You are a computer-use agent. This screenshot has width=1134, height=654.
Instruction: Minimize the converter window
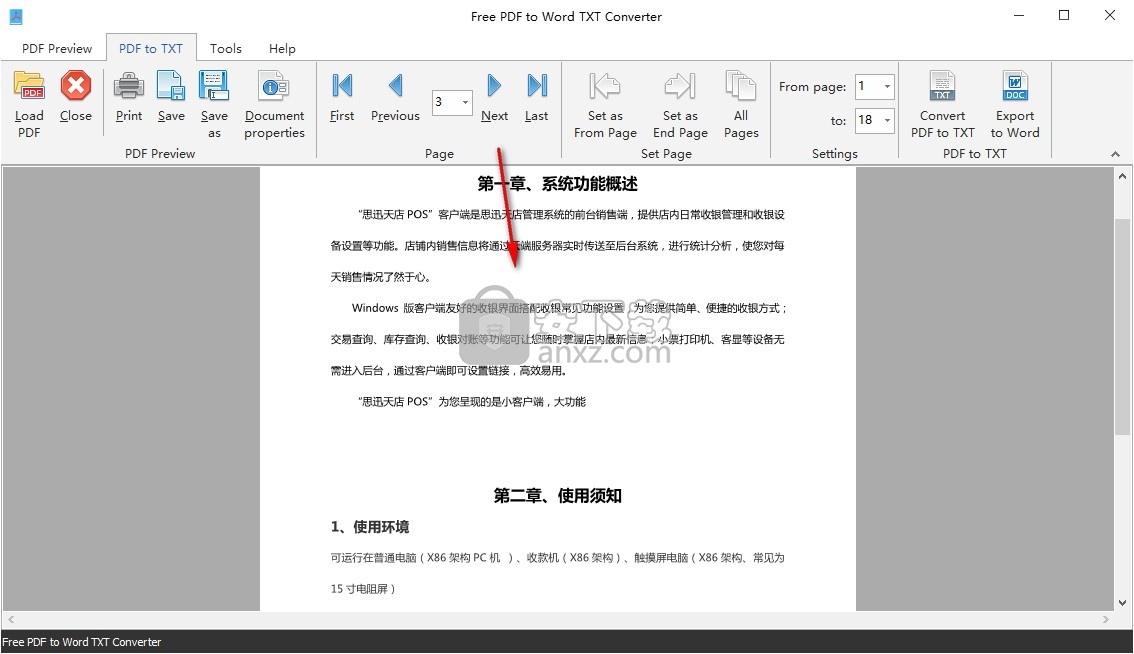[1019, 15]
